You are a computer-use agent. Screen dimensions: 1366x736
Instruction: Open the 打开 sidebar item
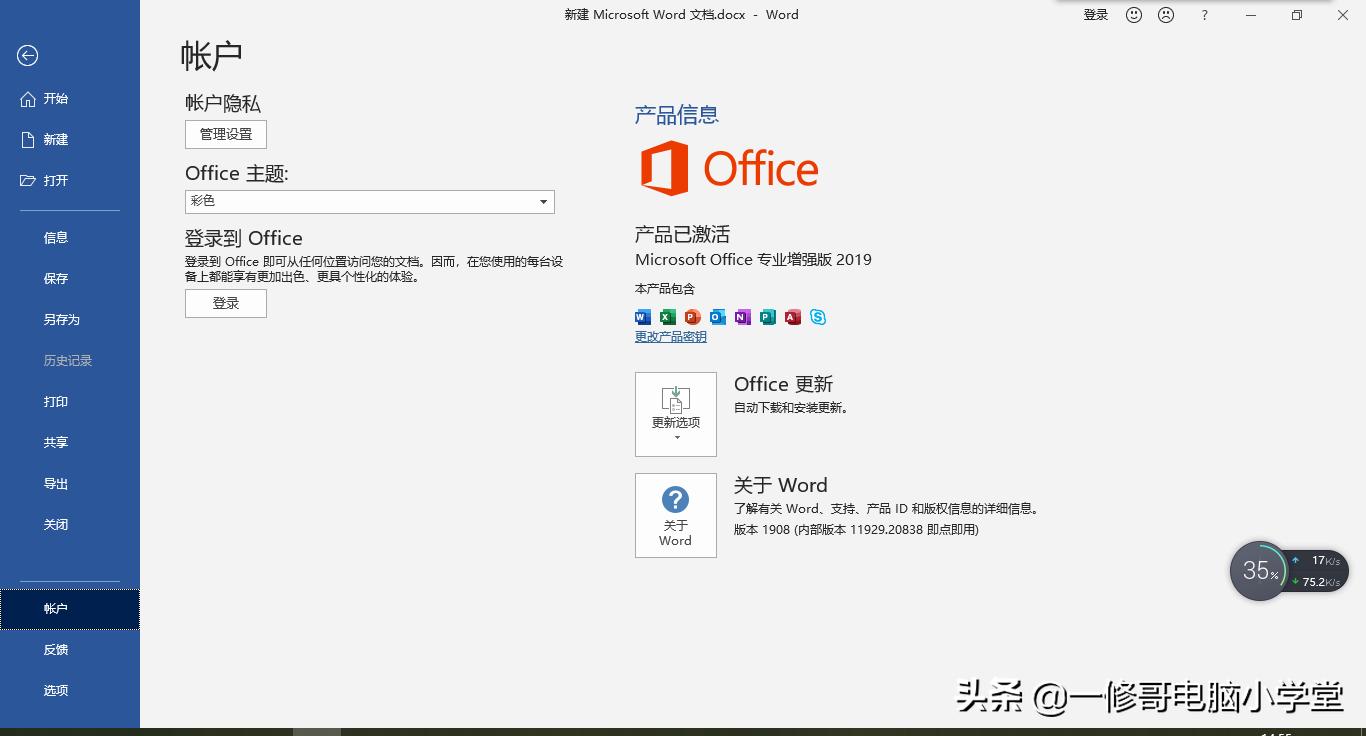pyautogui.click(x=70, y=181)
